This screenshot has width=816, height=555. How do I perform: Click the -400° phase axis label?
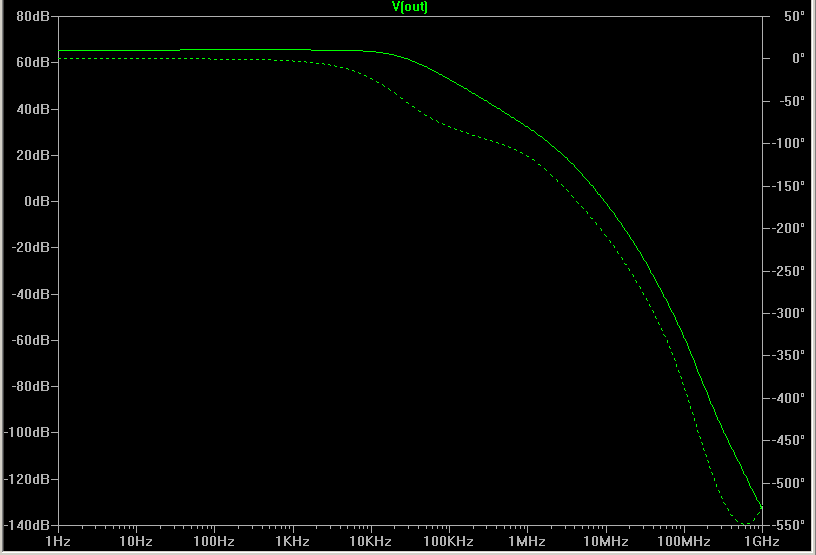788,398
